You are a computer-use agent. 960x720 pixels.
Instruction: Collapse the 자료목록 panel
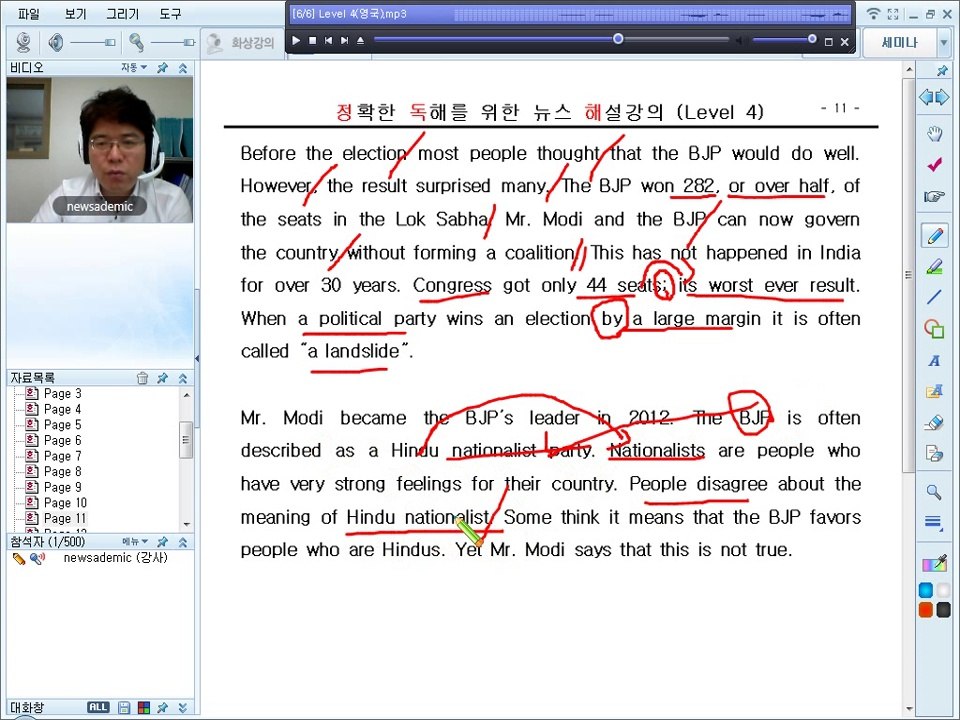182,378
